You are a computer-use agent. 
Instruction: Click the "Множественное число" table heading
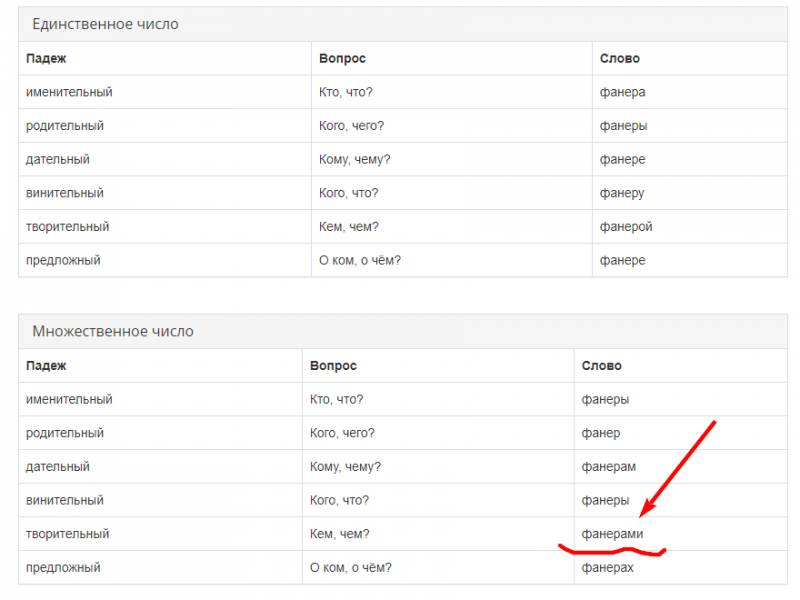[113, 331]
